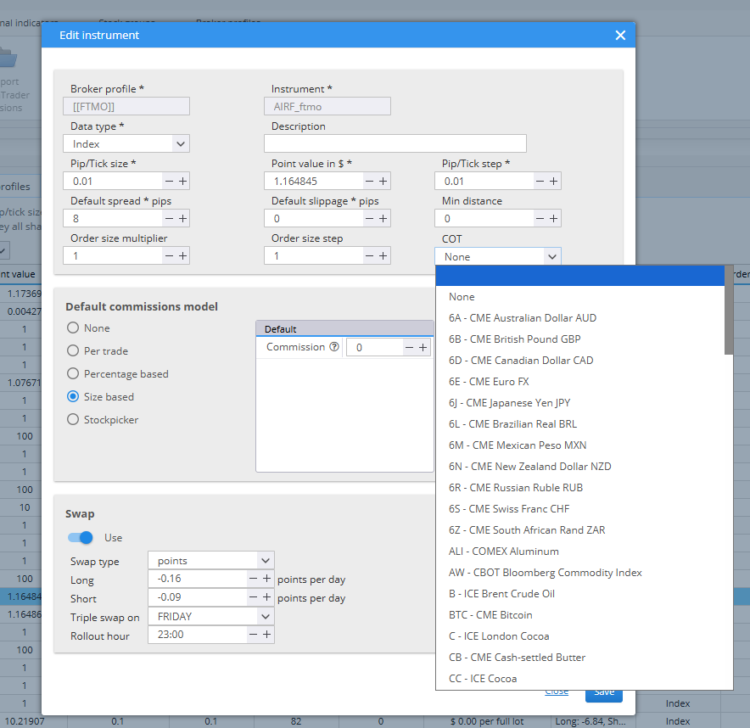Choose 6D - CME Canadian Dollar CAD
The width and height of the screenshot is (750, 728).
coord(580,360)
